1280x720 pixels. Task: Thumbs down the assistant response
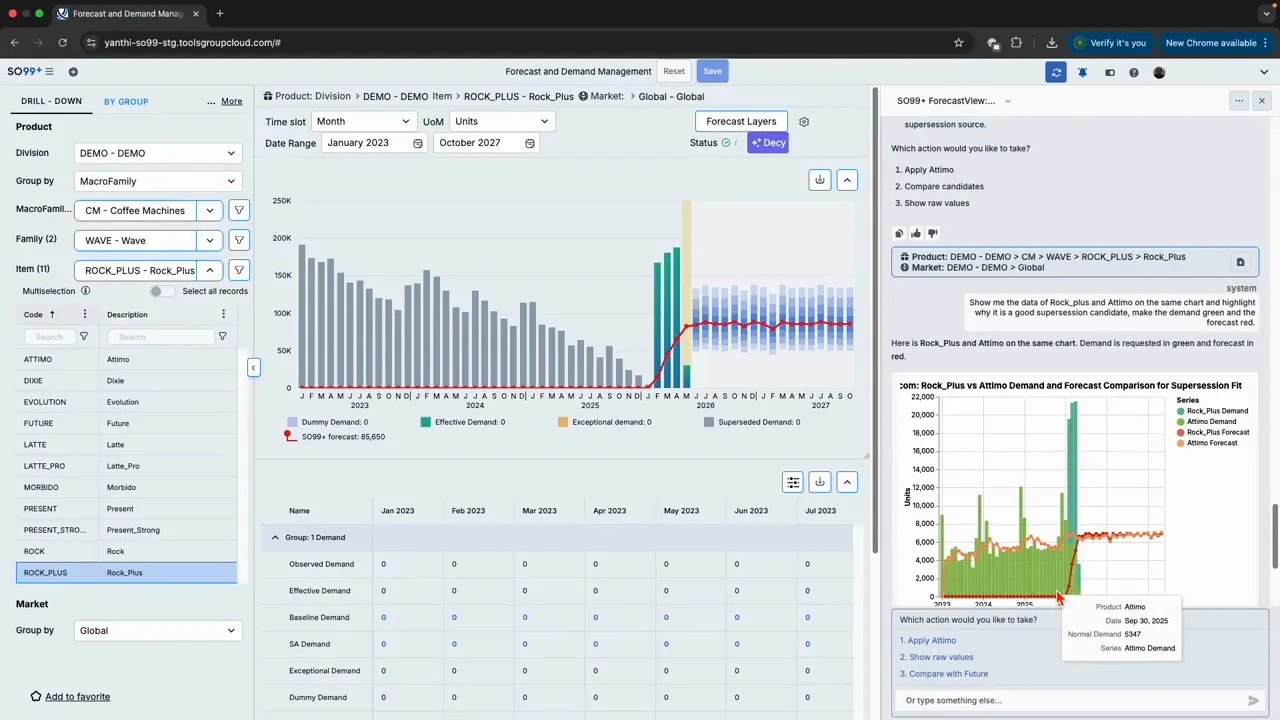tap(933, 233)
